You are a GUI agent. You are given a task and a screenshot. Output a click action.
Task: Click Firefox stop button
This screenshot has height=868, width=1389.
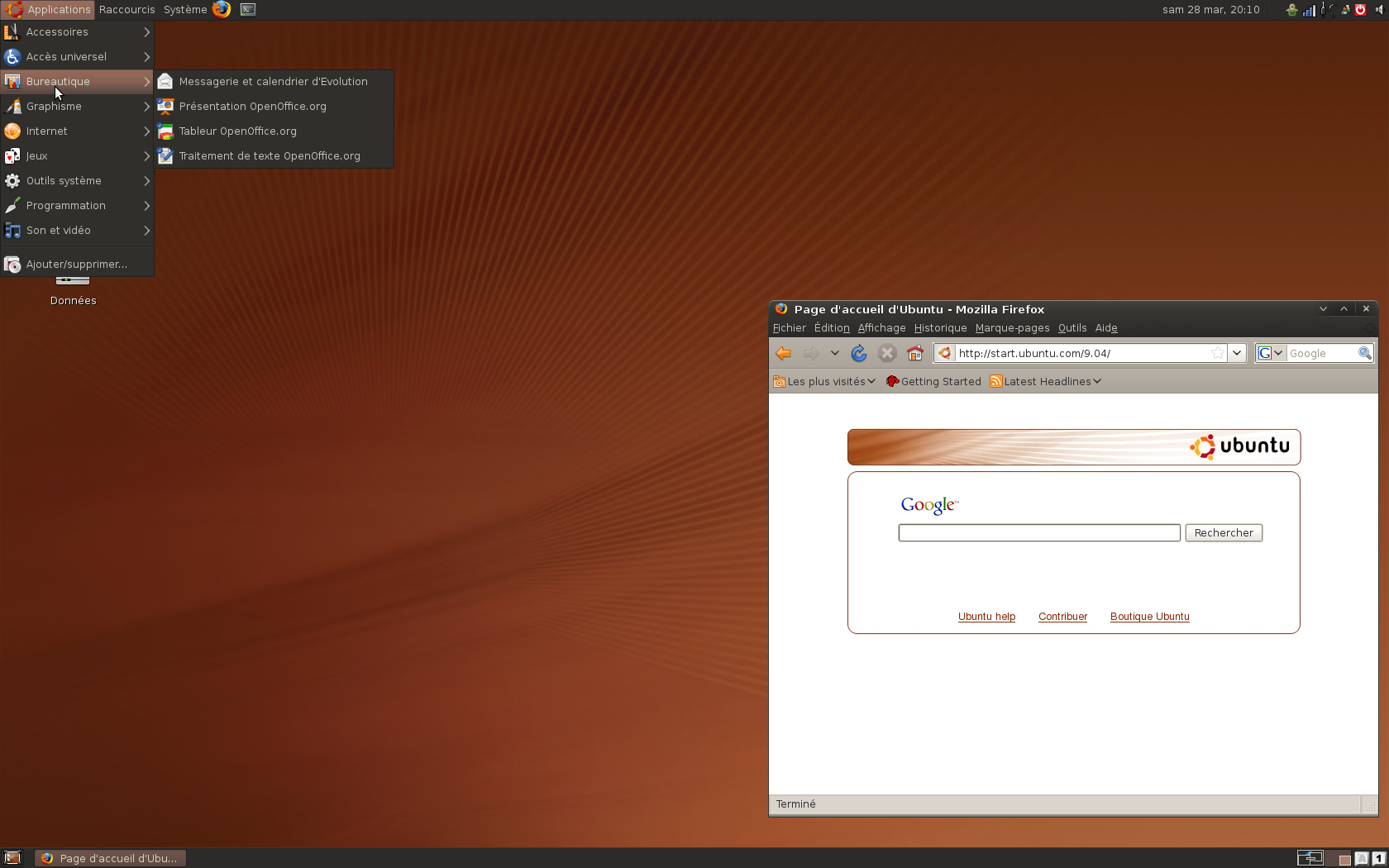(887, 354)
